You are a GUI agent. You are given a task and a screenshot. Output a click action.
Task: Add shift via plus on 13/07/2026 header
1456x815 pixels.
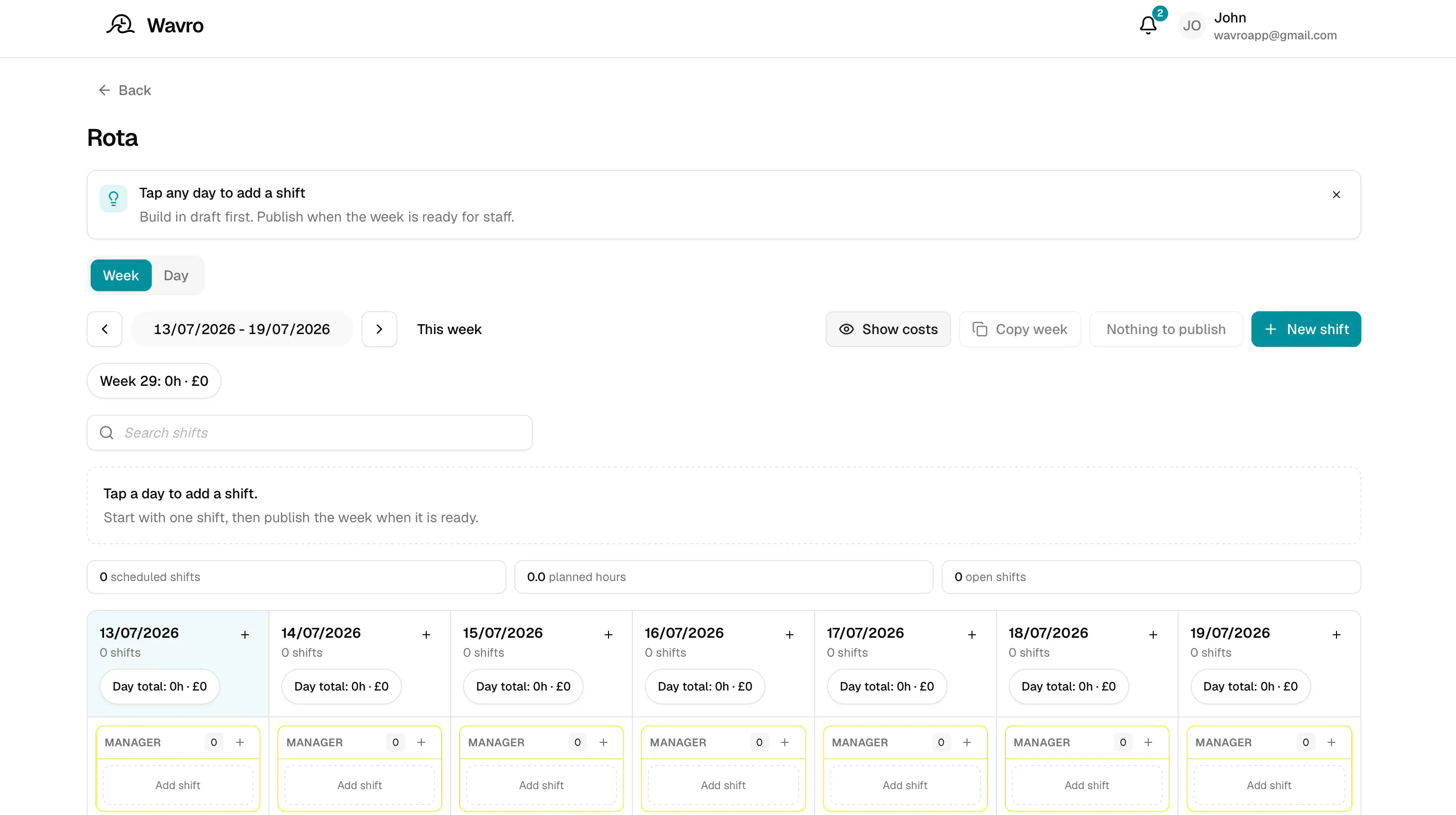244,635
